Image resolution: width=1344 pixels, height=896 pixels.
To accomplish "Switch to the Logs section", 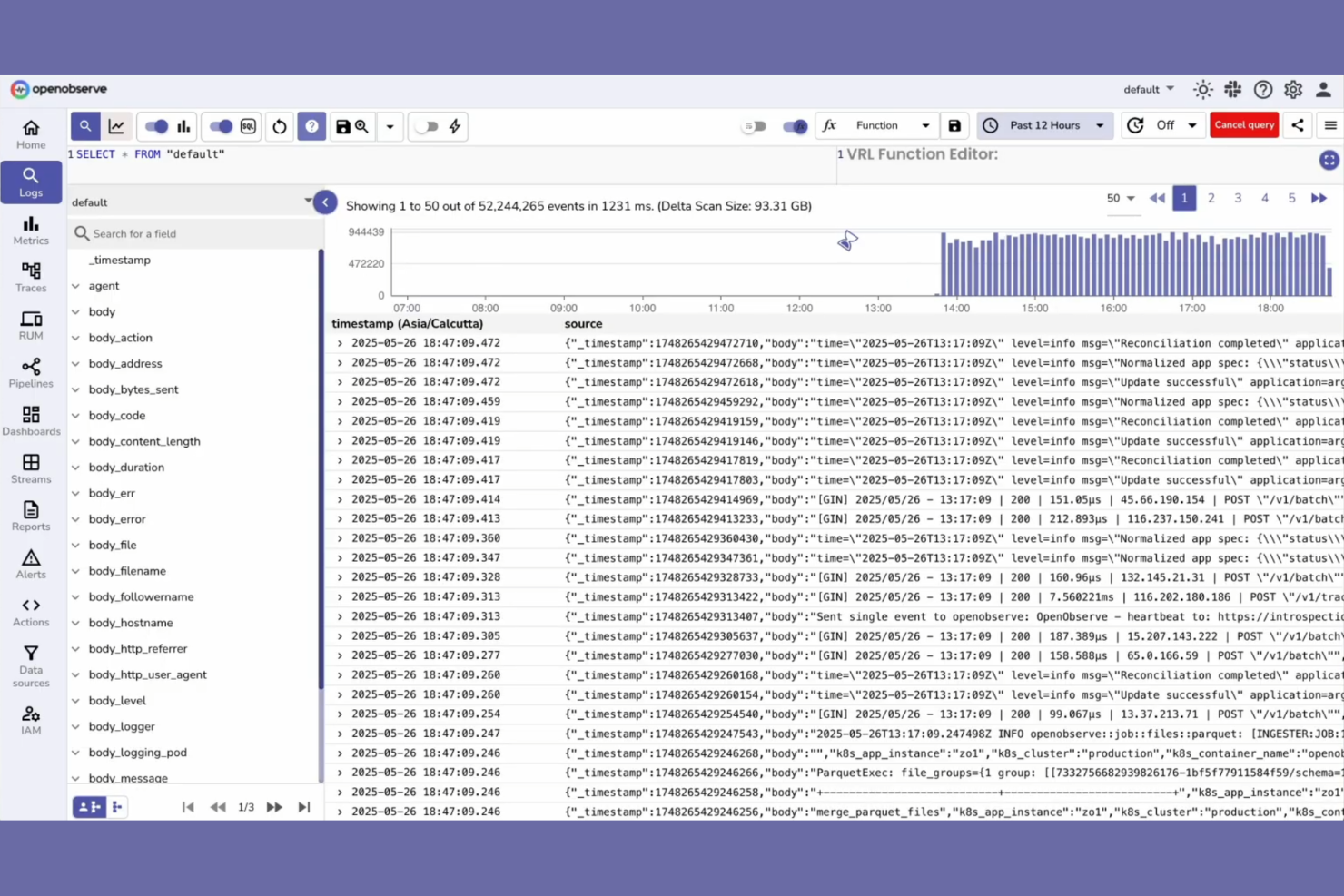I will coord(31,182).
